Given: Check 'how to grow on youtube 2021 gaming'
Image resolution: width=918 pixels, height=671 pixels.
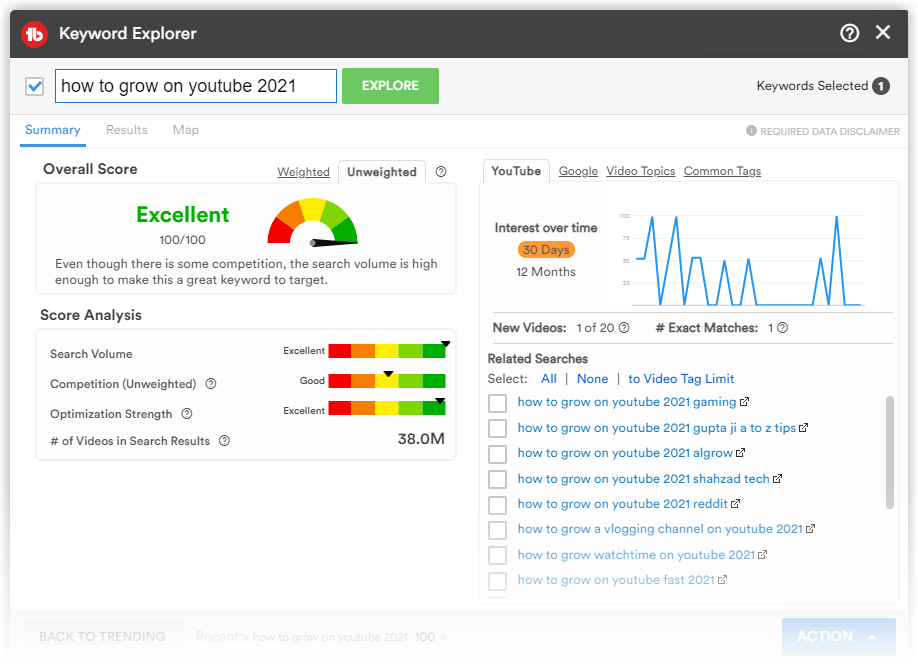Looking at the screenshot, I should [497, 403].
